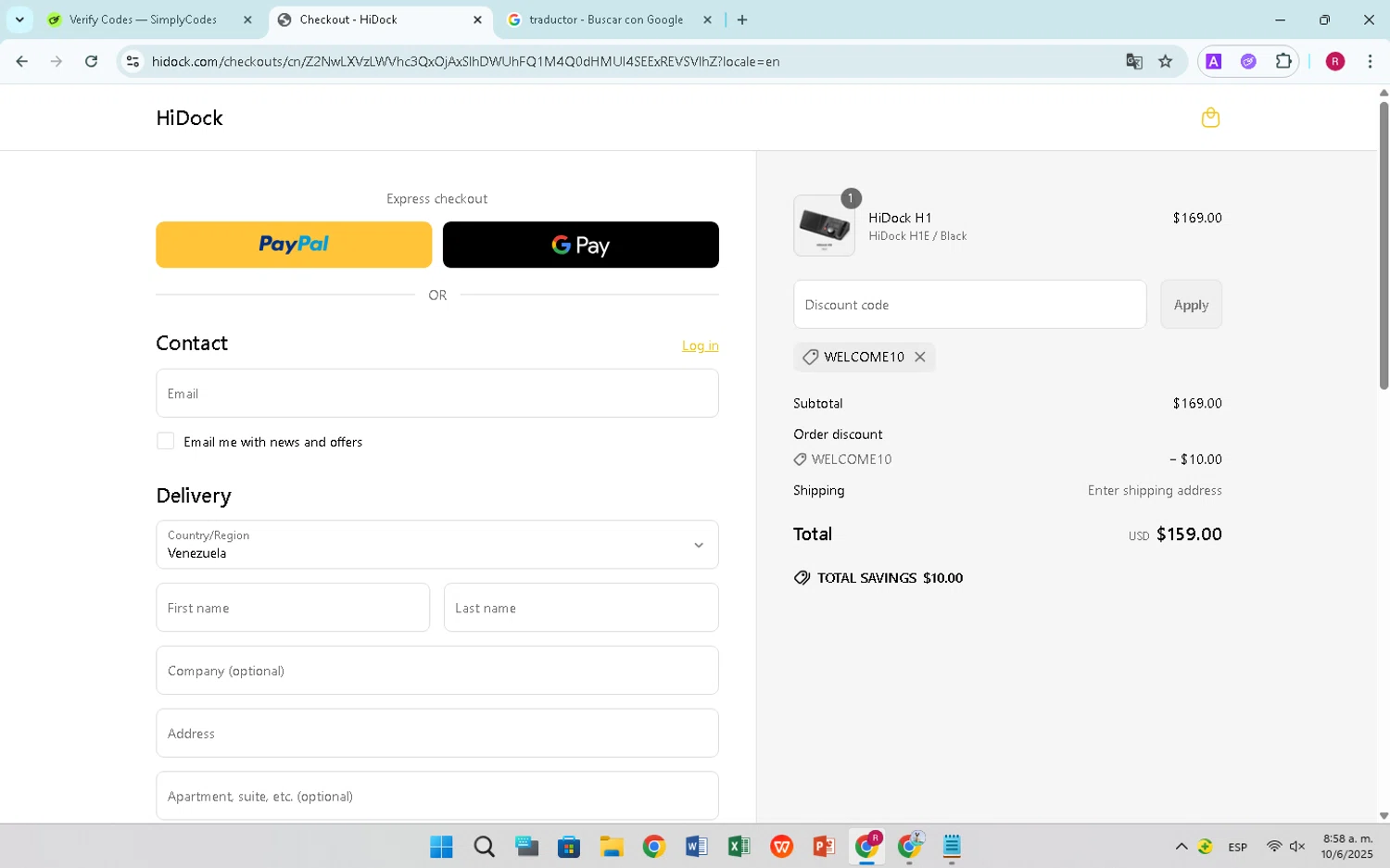This screenshot has width=1390, height=868.
Task: Go forward in browser history
Action: coord(57,61)
